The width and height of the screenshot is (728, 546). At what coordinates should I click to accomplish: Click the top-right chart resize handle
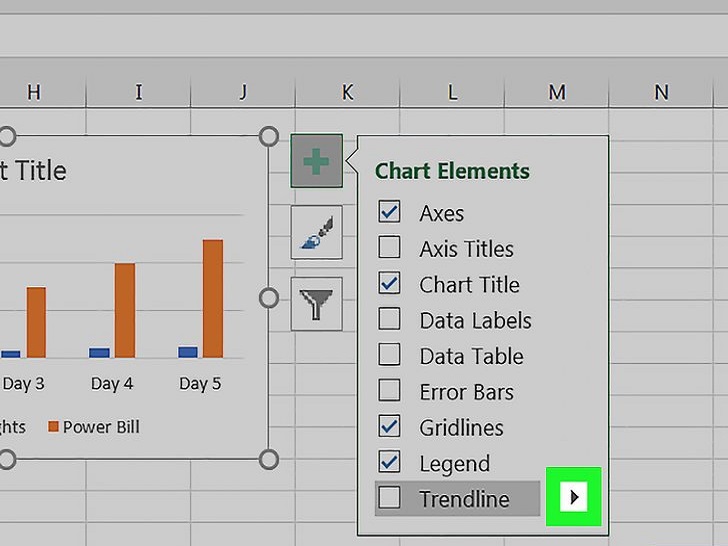tap(269, 136)
